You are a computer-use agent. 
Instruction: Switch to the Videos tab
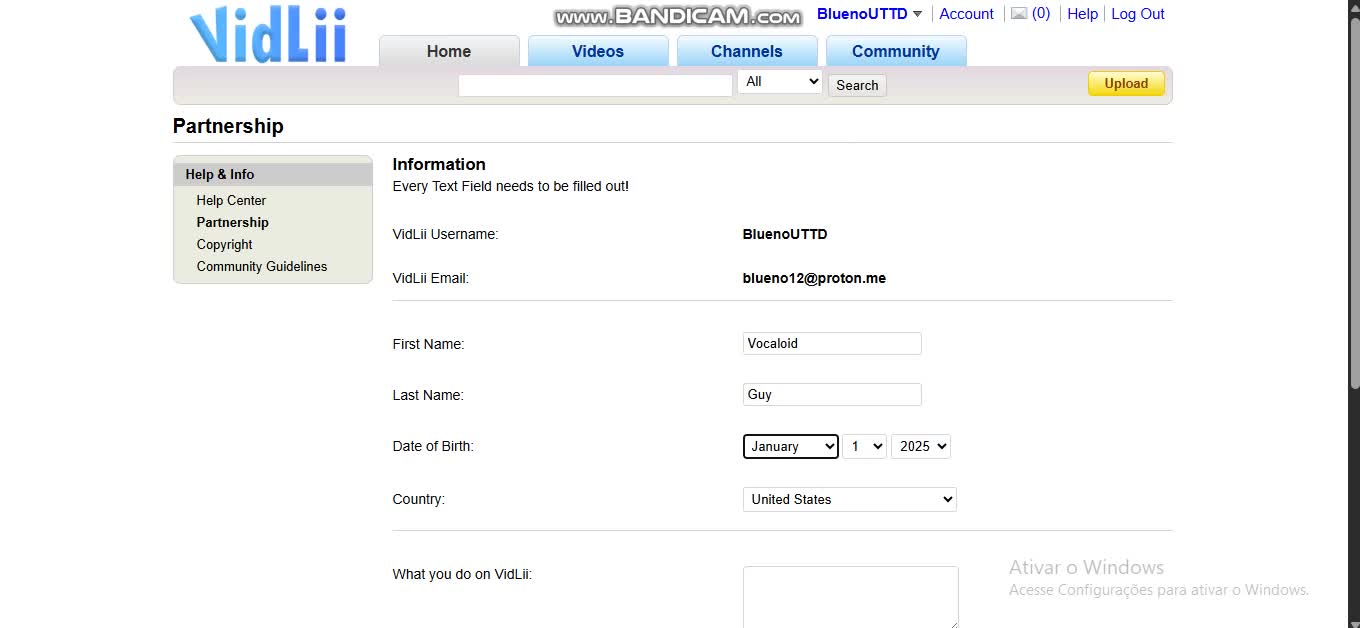click(597, 51)
